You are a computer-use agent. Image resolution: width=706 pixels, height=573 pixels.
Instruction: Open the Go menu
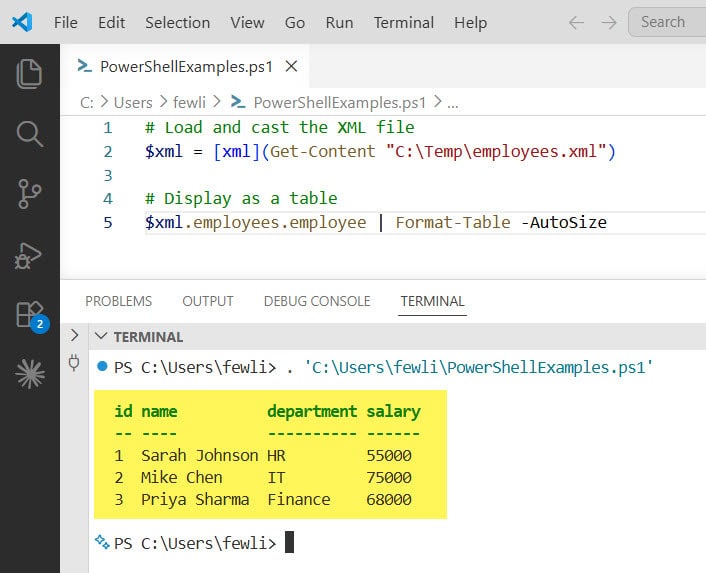click(x=294, y=23)
